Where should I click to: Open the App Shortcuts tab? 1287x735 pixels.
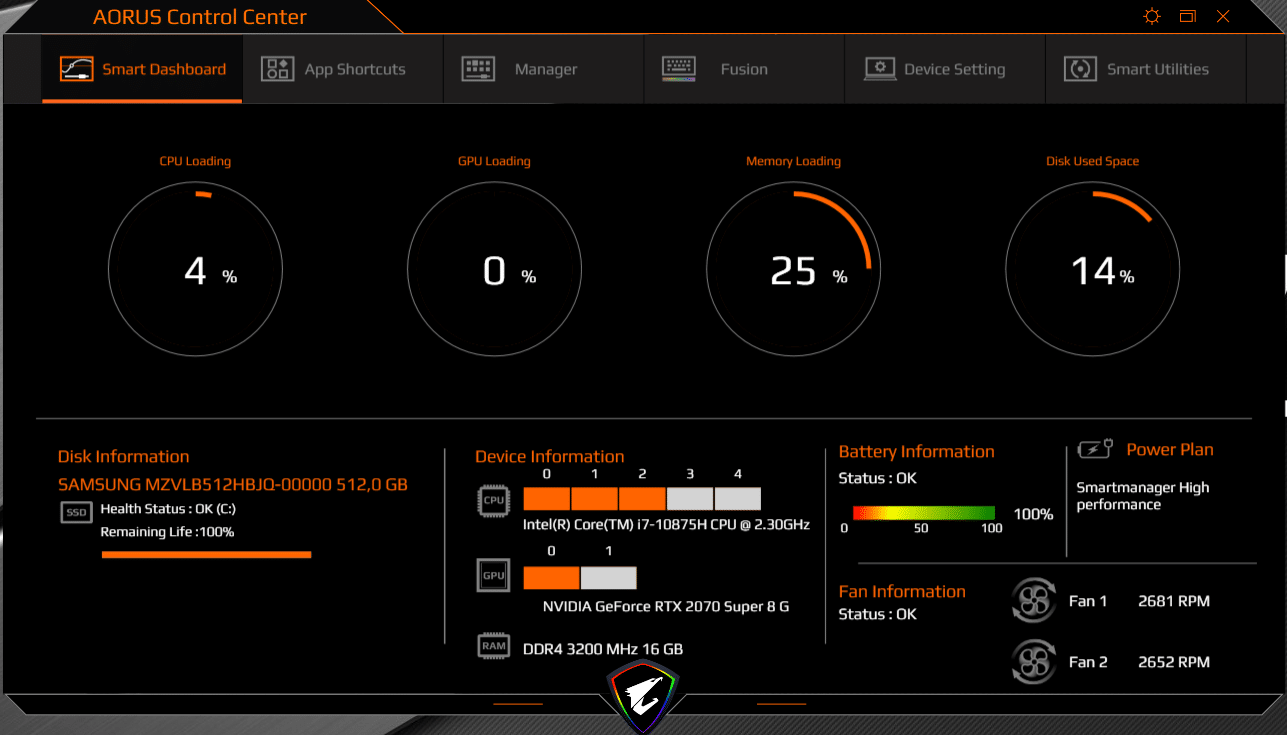pos(342,69)
